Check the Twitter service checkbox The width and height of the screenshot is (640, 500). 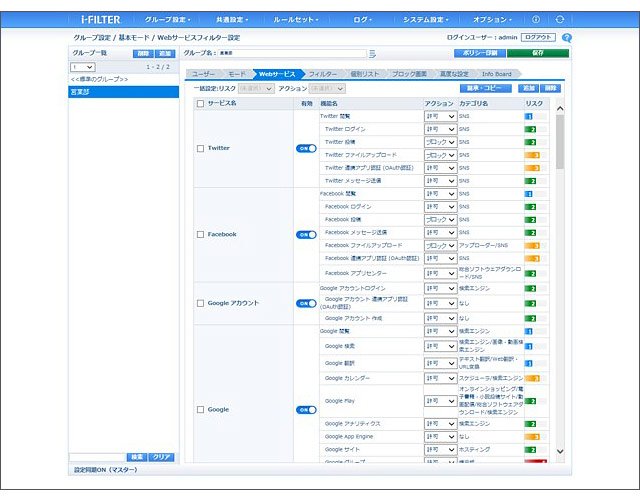pos(200,149)
